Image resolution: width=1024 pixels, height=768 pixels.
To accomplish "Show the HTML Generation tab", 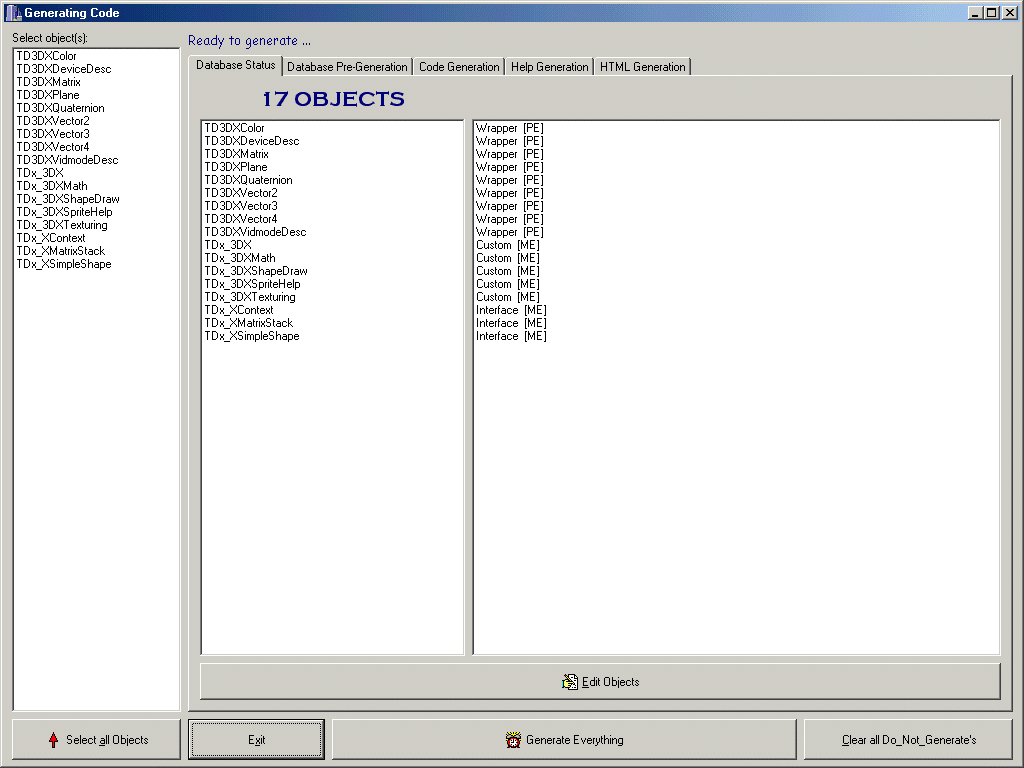I will tap(642, 67).
